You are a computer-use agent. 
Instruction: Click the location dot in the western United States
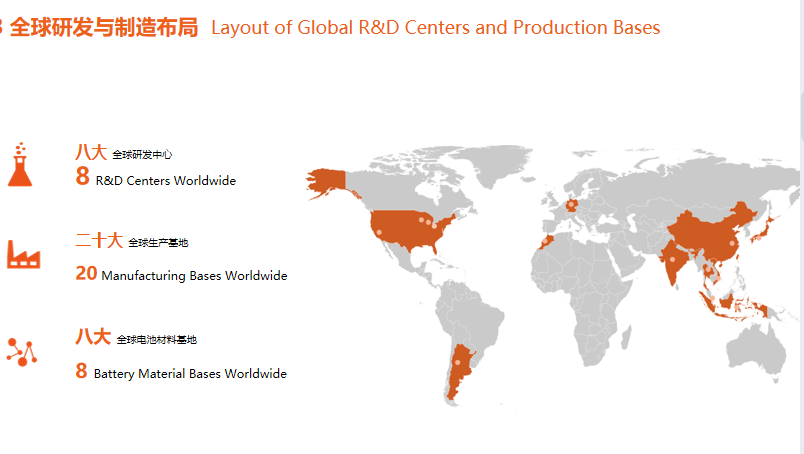coord(379,232)
